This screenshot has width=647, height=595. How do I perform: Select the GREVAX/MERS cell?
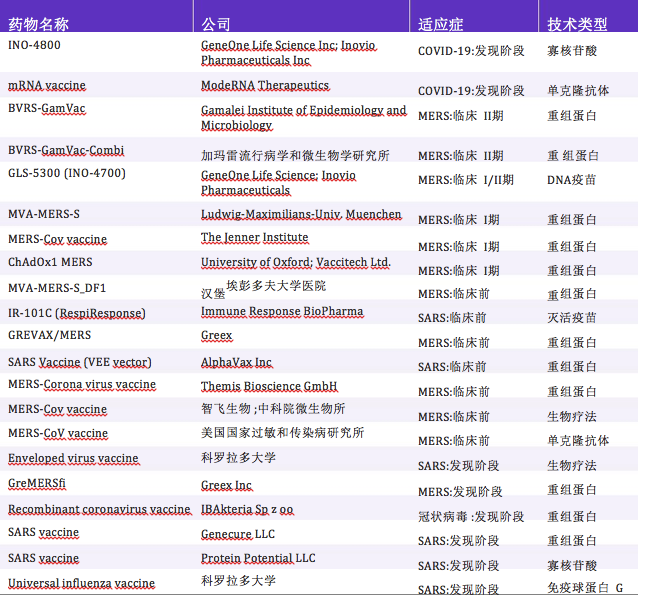coord(50,335)
